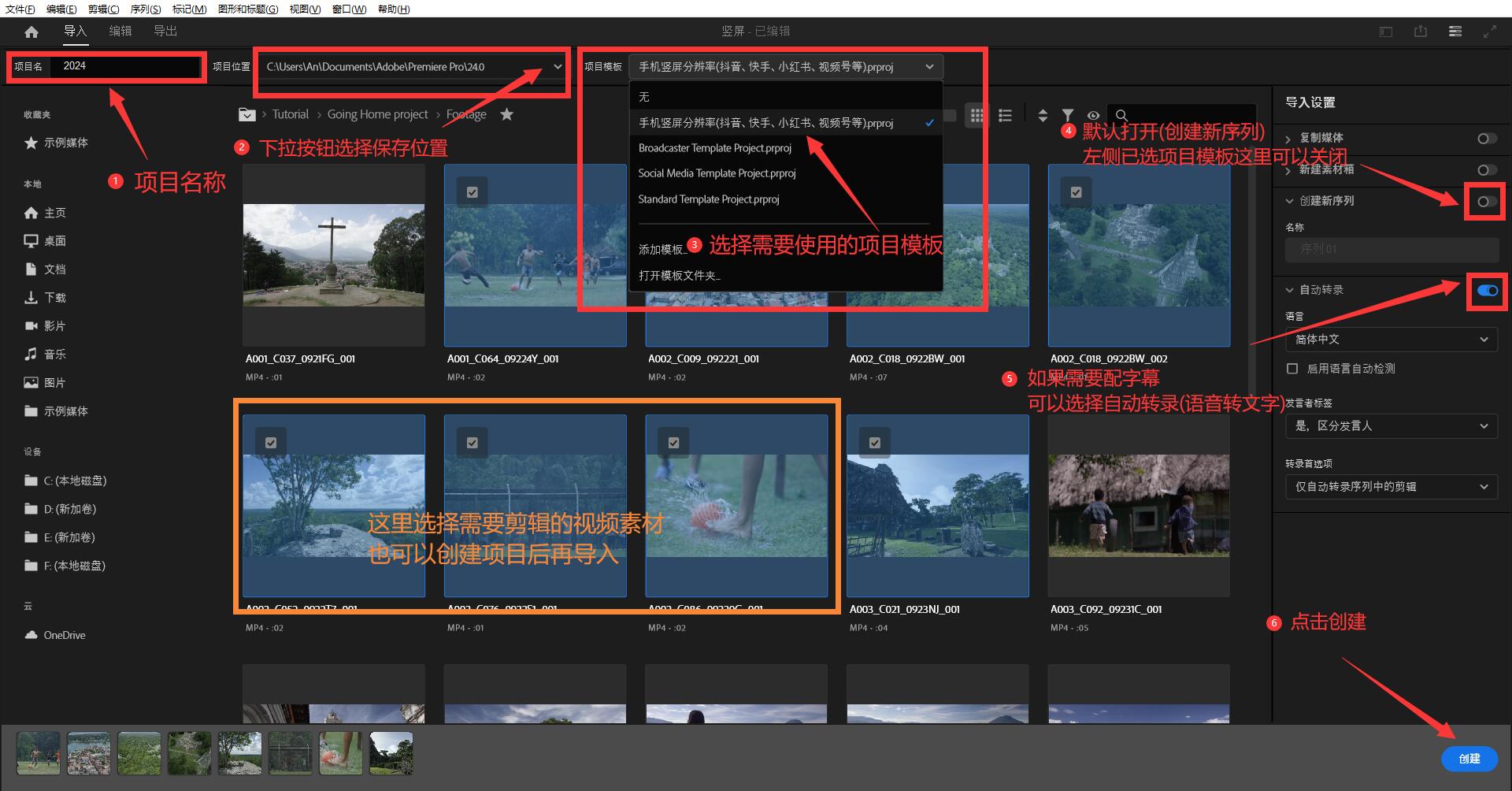Switch to the 编辑 tab
The image size is (1512, 791).
tap(120, 31)
